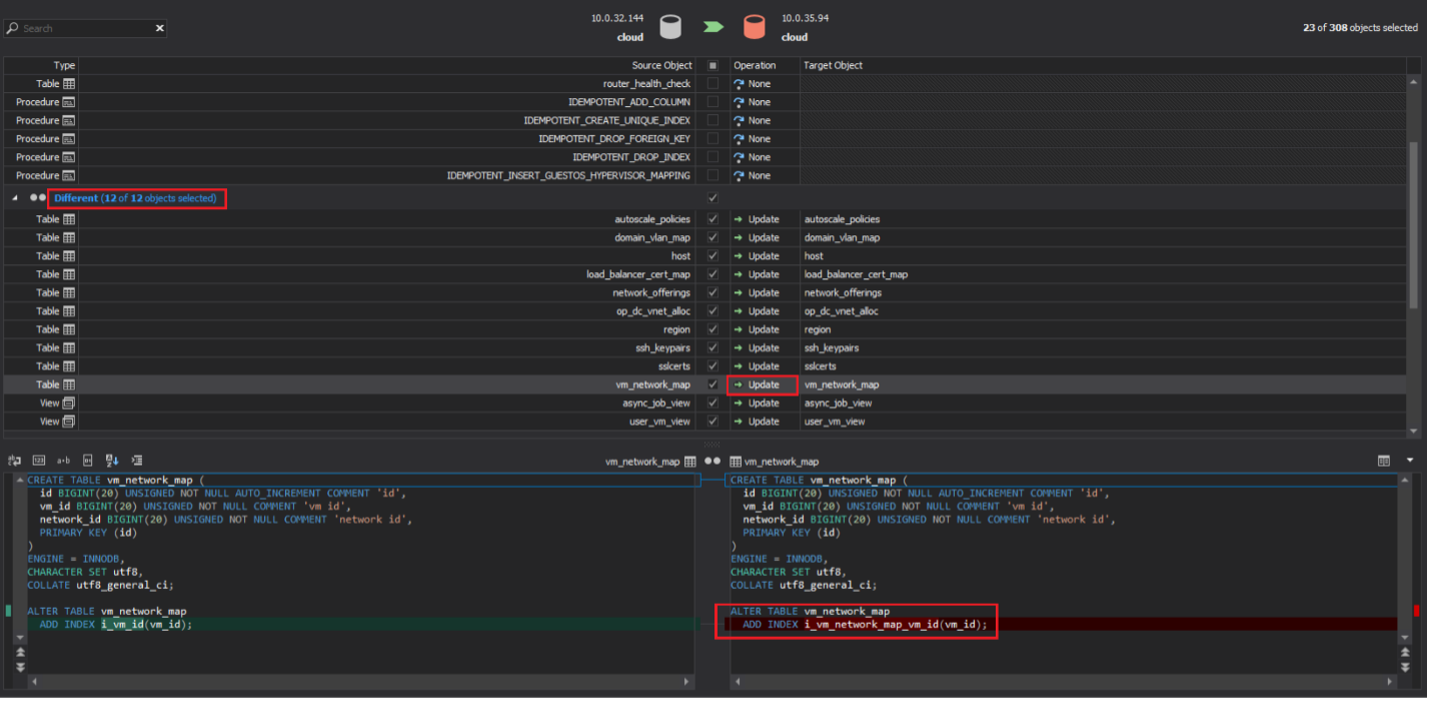The width and height of the screenshot is (1430, 702).
Task: Click table icon beside left vm_network_map title
Action: [x=690, y=462]
